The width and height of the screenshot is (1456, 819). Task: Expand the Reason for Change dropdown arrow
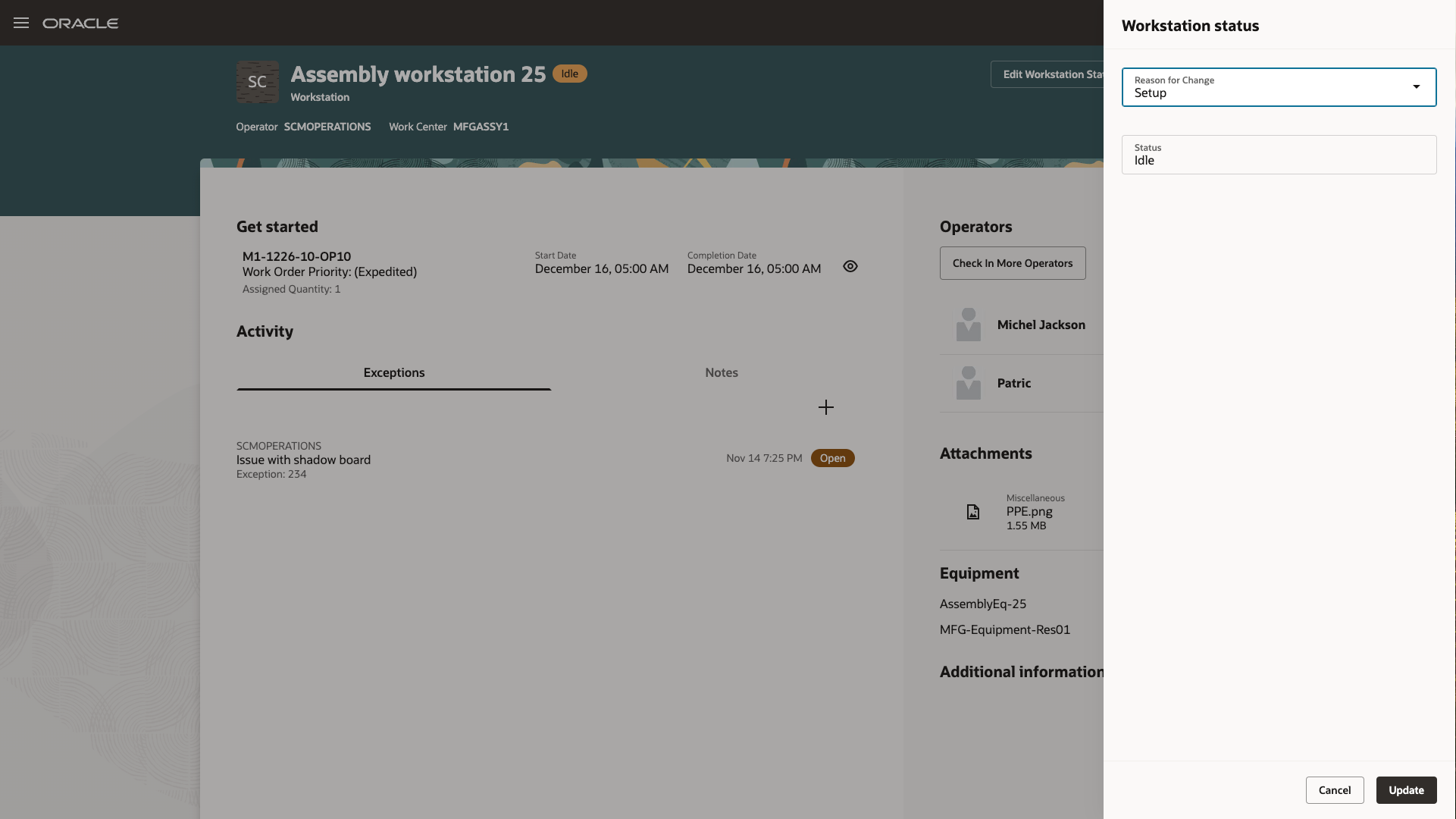click(x=1416, y=86)
